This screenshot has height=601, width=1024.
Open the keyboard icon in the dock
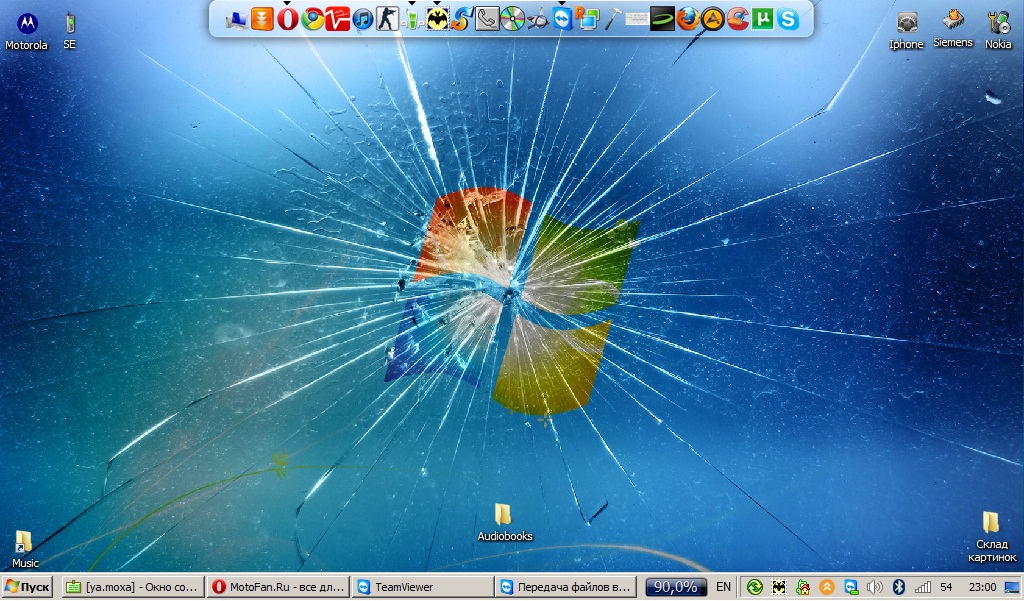tap(637, 20)
